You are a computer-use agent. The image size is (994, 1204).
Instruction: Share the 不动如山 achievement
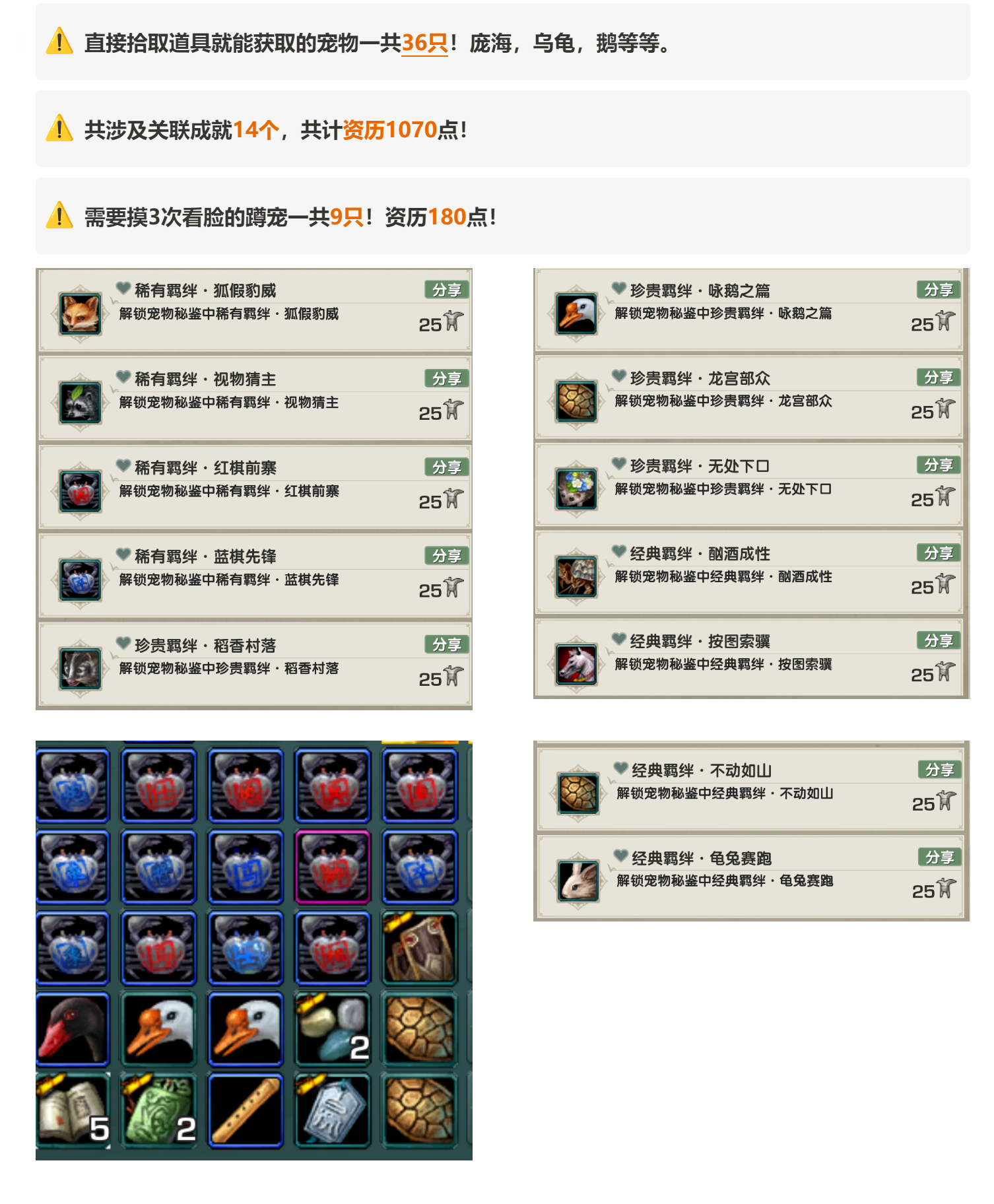point(940,770)
